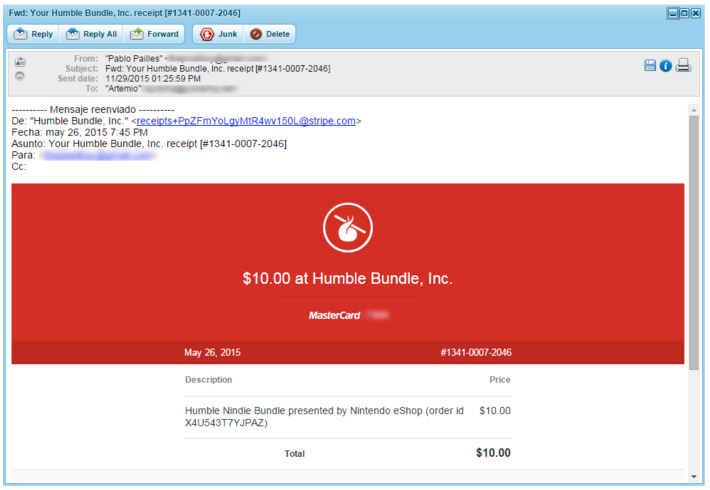Click the "Mensaje reenviado" line
Screen dimensions: 710x490
[x=93, y=110]
